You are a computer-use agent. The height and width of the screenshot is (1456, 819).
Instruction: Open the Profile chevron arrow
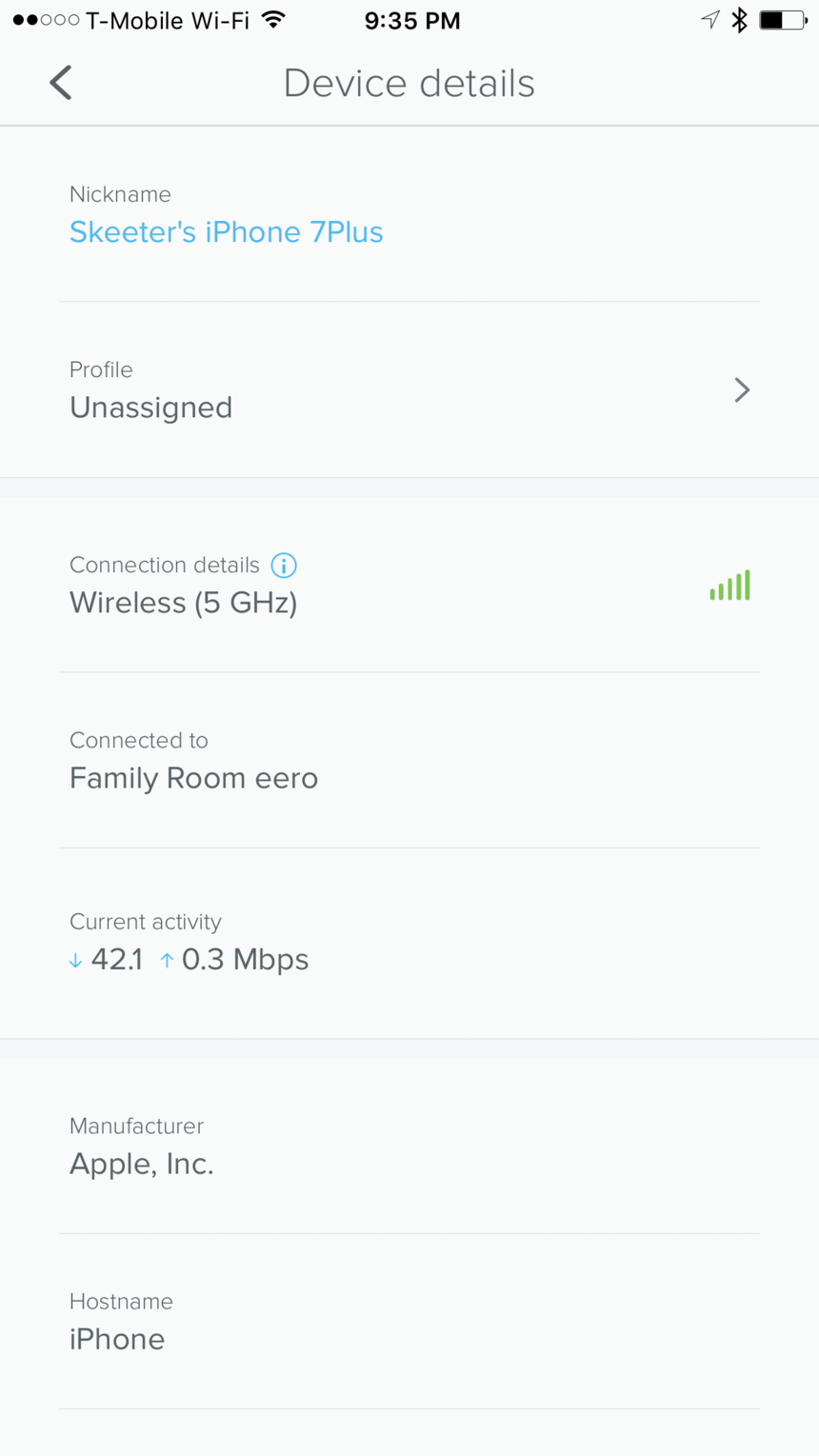(x=742, y=389)
